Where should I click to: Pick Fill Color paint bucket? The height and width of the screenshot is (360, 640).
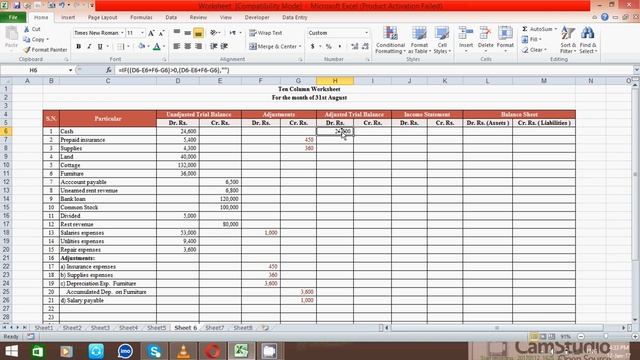coord(141,47)
